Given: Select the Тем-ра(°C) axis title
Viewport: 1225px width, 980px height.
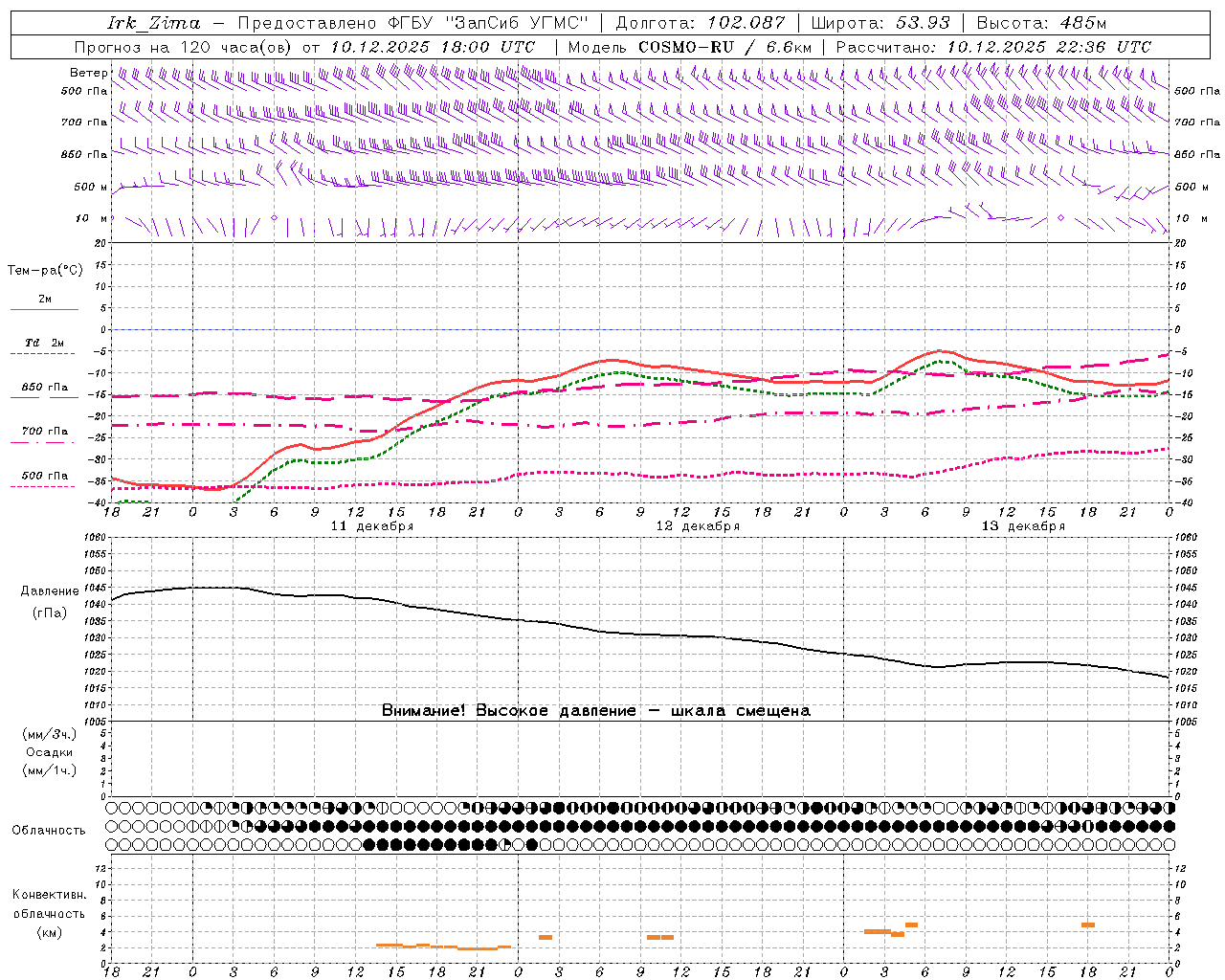Looking at the screenshot, I should [45, 271].
